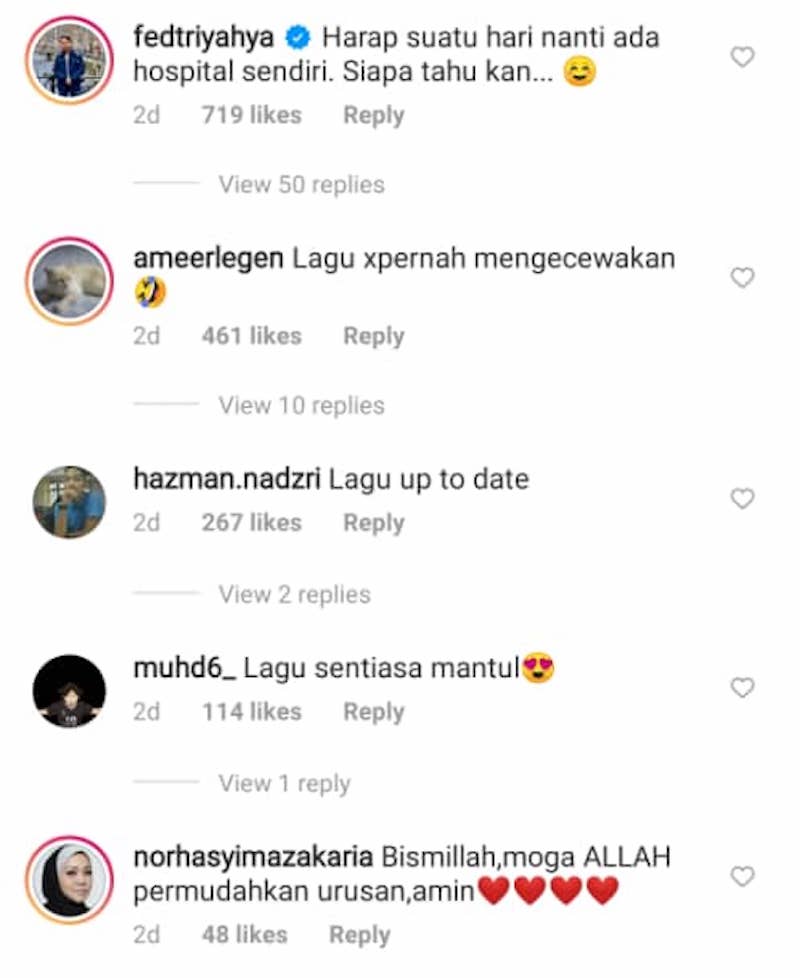The height and width of the screenshot is (978, 800).
Task: View the 719 likes on first comment
Action: (x=251, y=115)
